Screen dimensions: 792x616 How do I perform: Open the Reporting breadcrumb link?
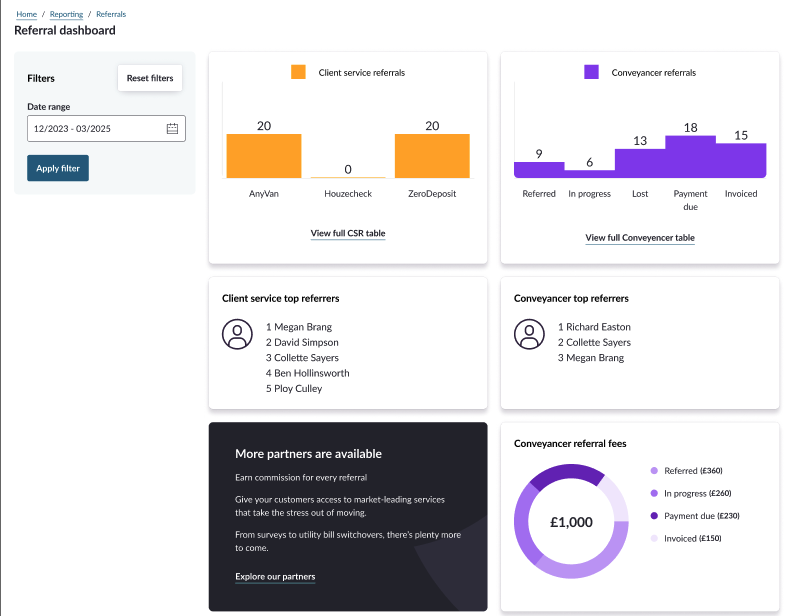pyautogui.click(x=66, y=14)
